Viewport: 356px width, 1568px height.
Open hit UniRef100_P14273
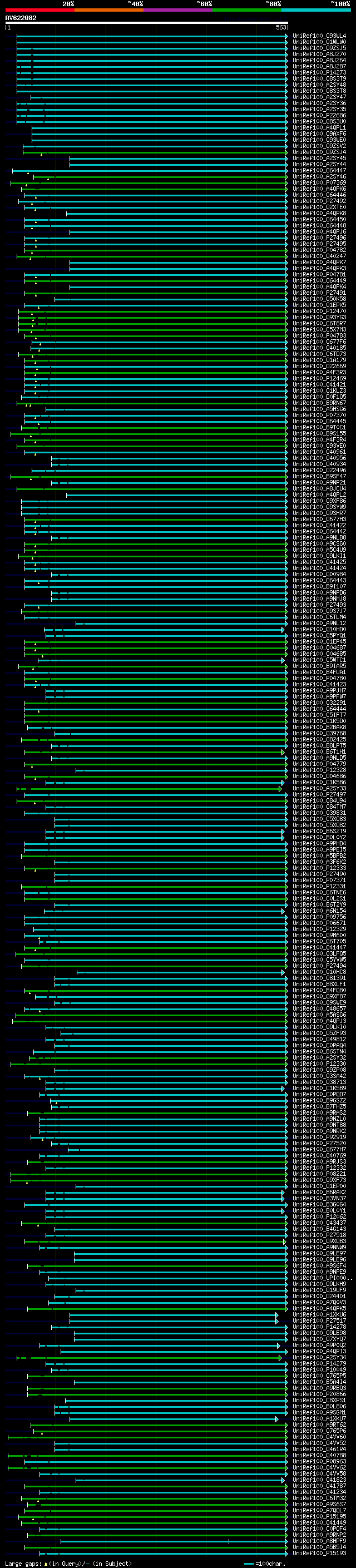[319, 72]
